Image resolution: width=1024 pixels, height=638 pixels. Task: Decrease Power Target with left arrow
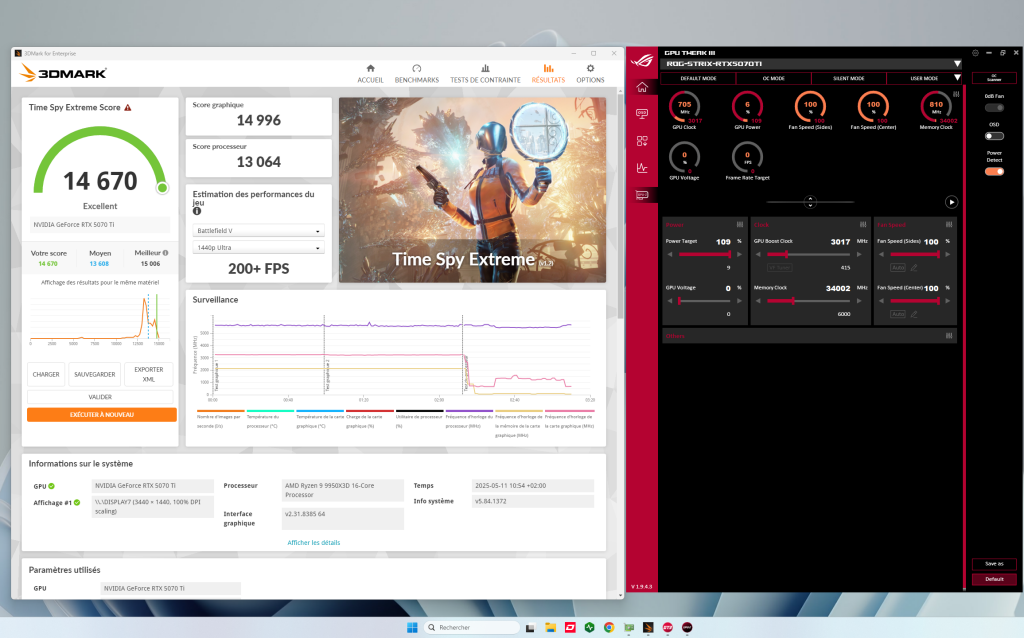click(x=670, y=255)
